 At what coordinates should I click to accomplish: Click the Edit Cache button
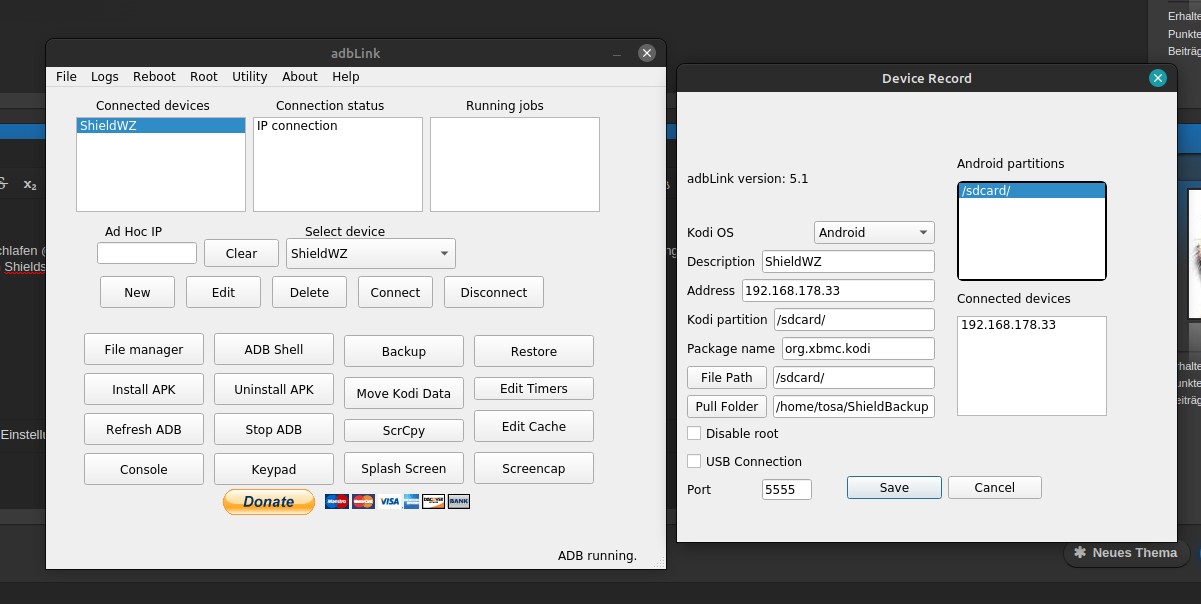[534, 426]
